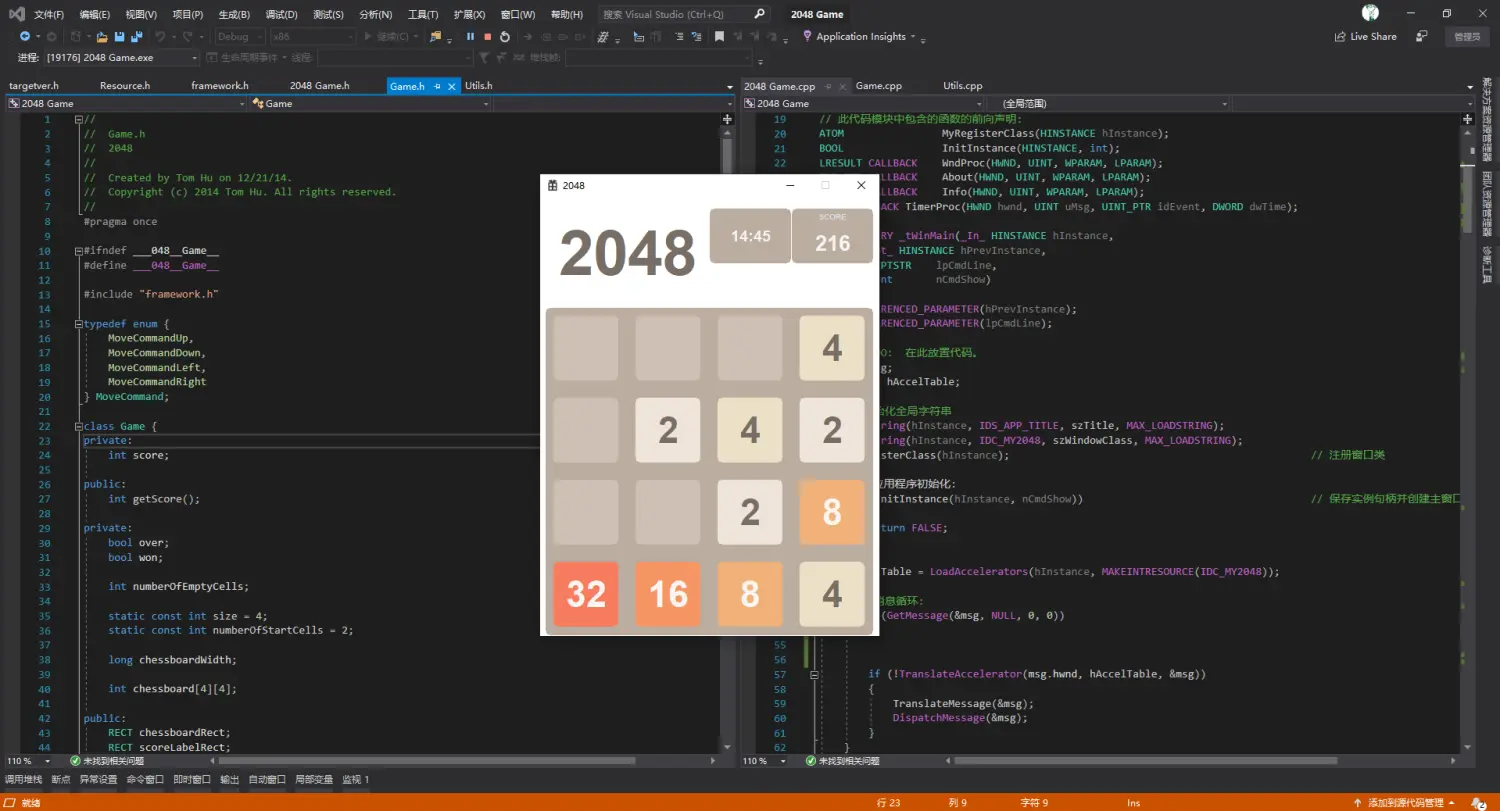
Task: Click the Live Share button
Action: (1366, 36)
